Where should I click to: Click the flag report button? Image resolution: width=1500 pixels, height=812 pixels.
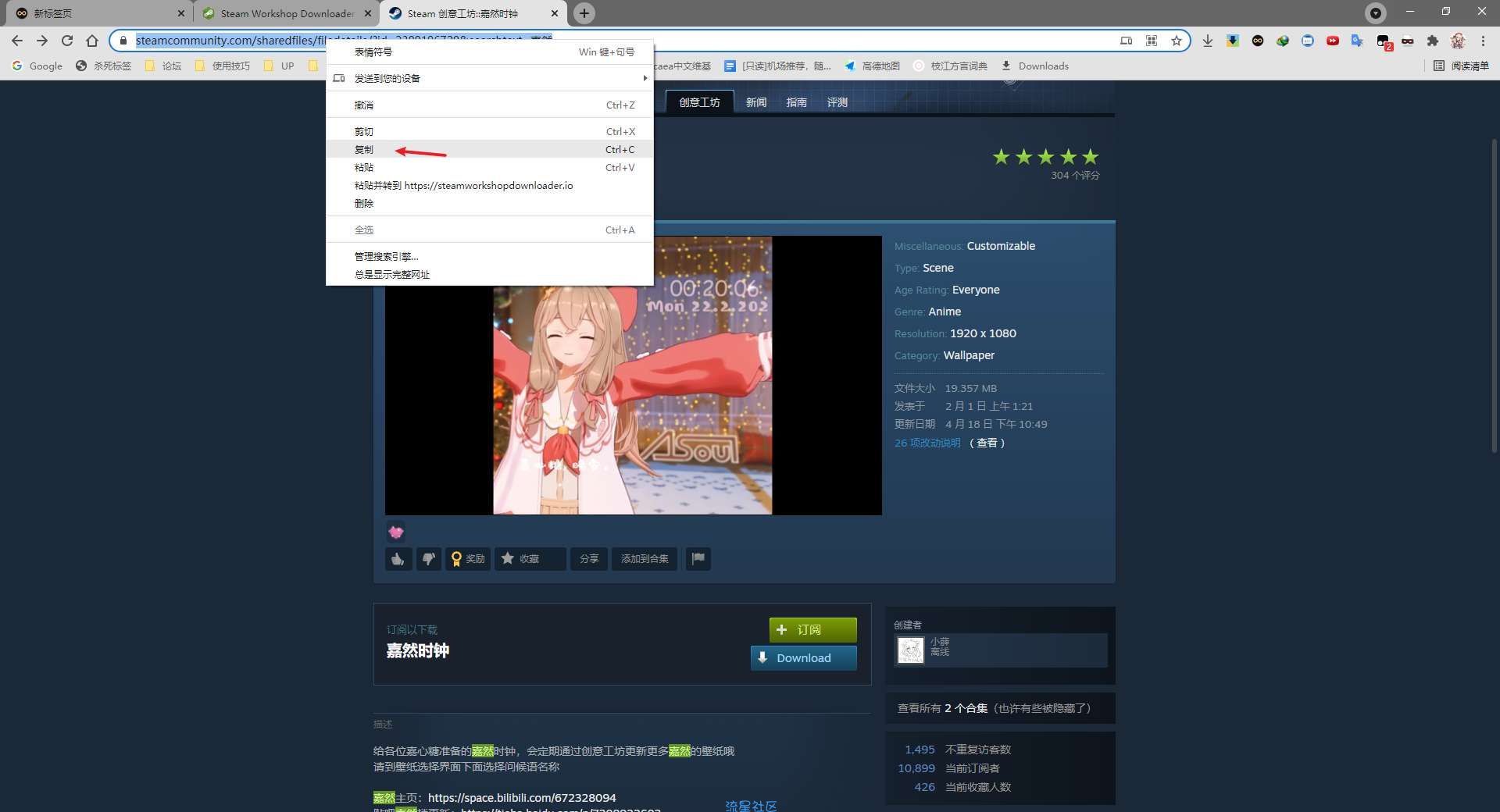(698, 559)
